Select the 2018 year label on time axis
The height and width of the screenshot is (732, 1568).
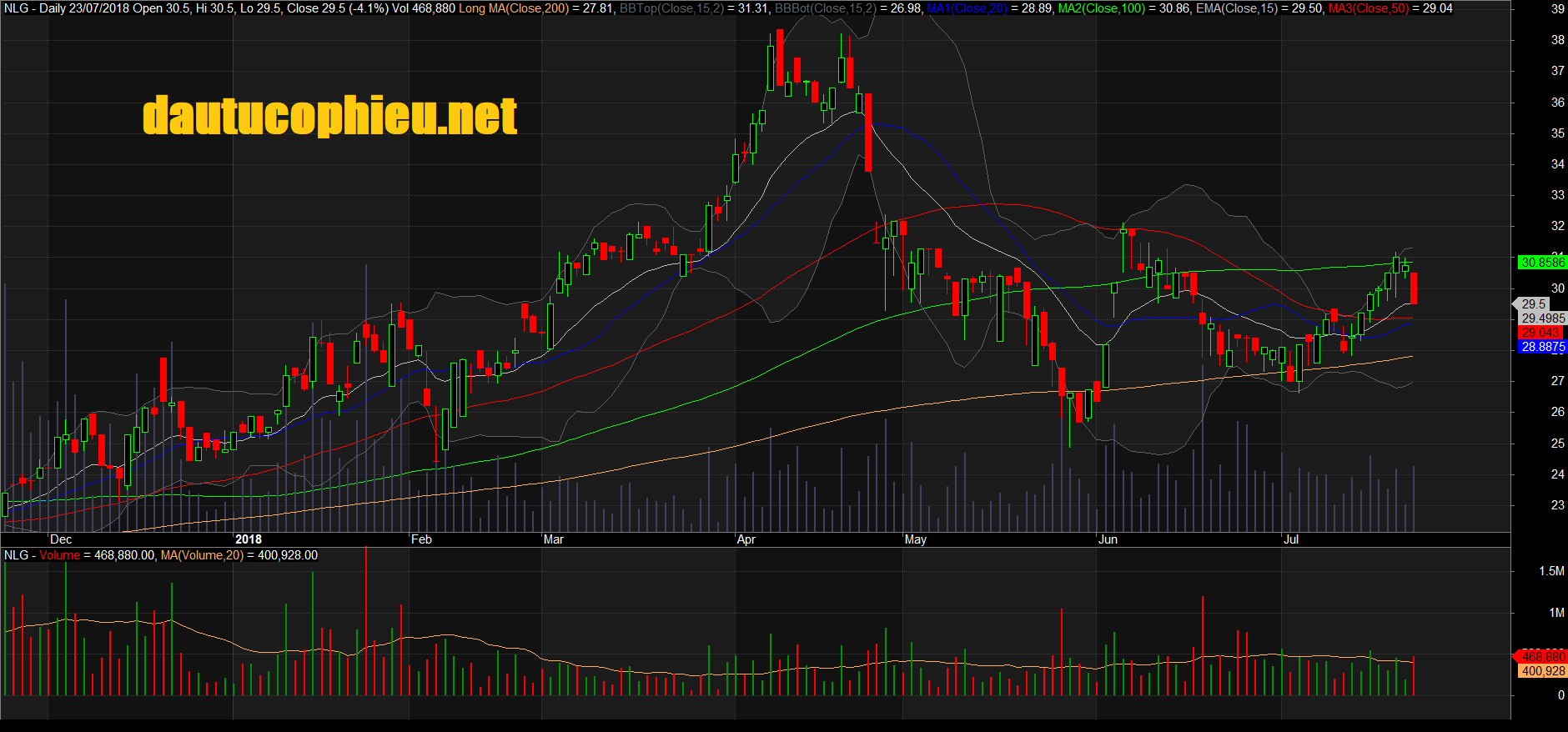[x=249, y=539]
